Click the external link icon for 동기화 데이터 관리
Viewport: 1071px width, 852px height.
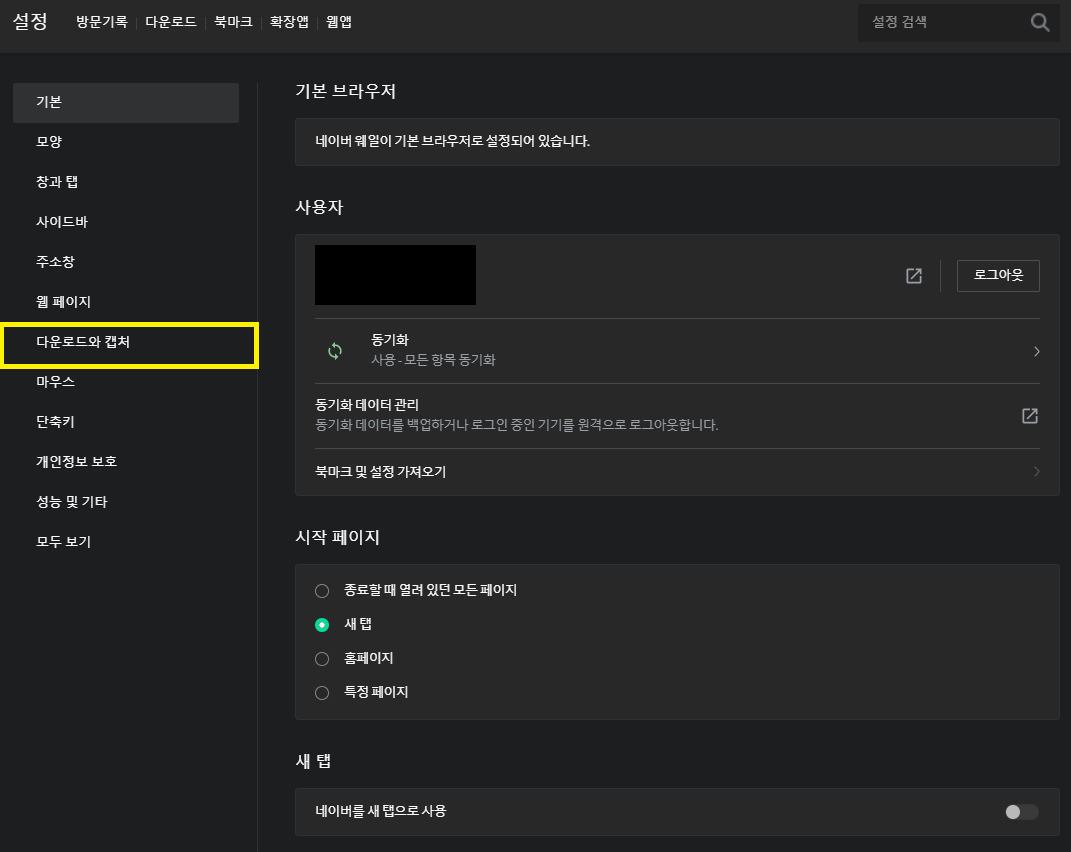1029,416
